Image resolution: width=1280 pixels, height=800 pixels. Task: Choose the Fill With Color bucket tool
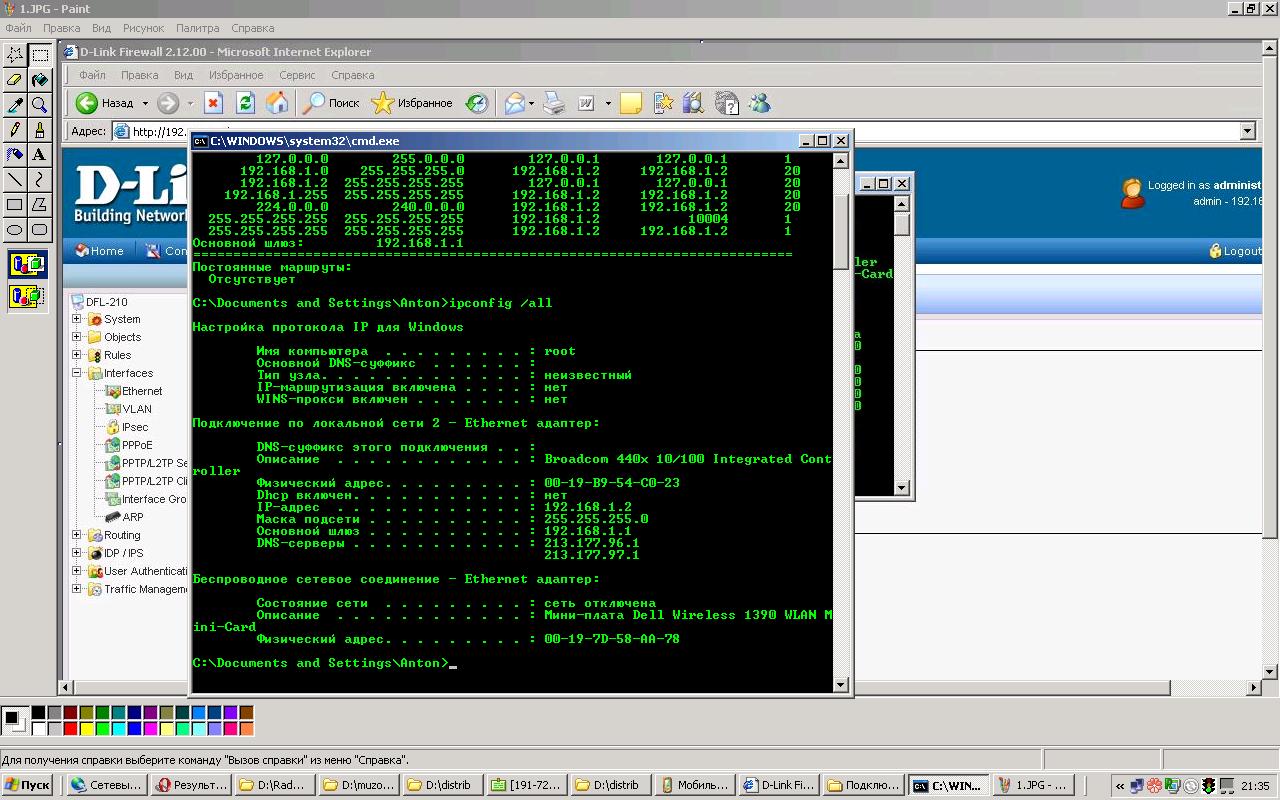[39, 80]
